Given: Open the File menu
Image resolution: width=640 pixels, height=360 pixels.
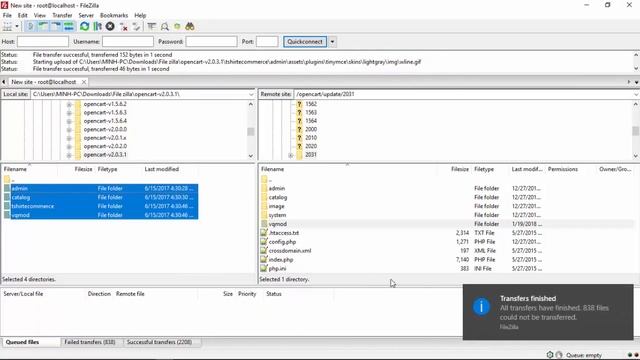Looking at the screenshot, I should click(7, 15).
